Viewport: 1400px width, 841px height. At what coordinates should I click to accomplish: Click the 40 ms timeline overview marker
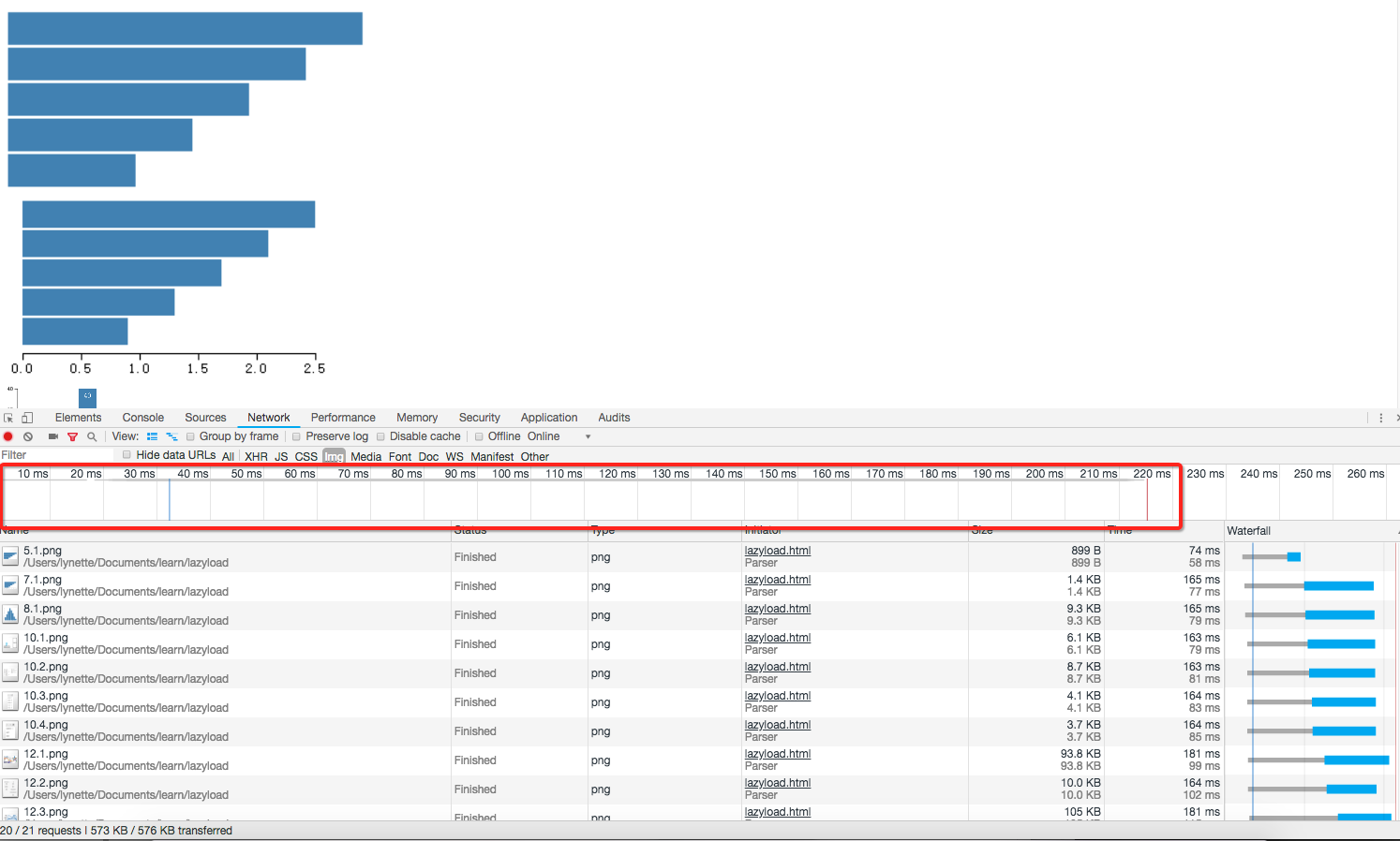tap(193, 474)
